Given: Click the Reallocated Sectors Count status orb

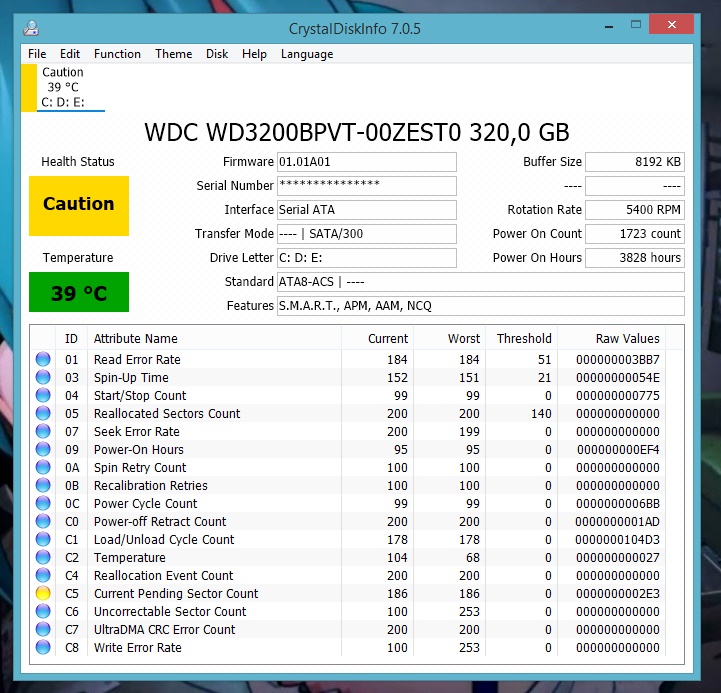Looking at the screenshot, I should pyautogui.click(x=43, y=413).
